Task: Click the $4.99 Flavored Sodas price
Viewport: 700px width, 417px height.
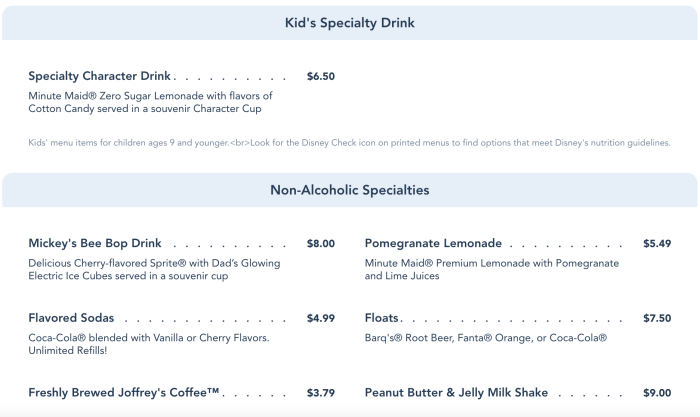Action: pos(321,318)
